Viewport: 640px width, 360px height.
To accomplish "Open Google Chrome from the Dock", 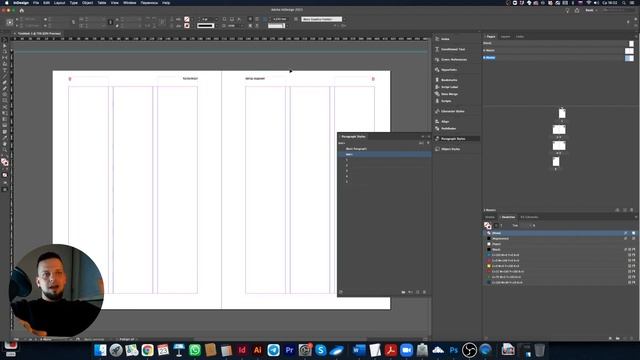I will pos(147,350).
